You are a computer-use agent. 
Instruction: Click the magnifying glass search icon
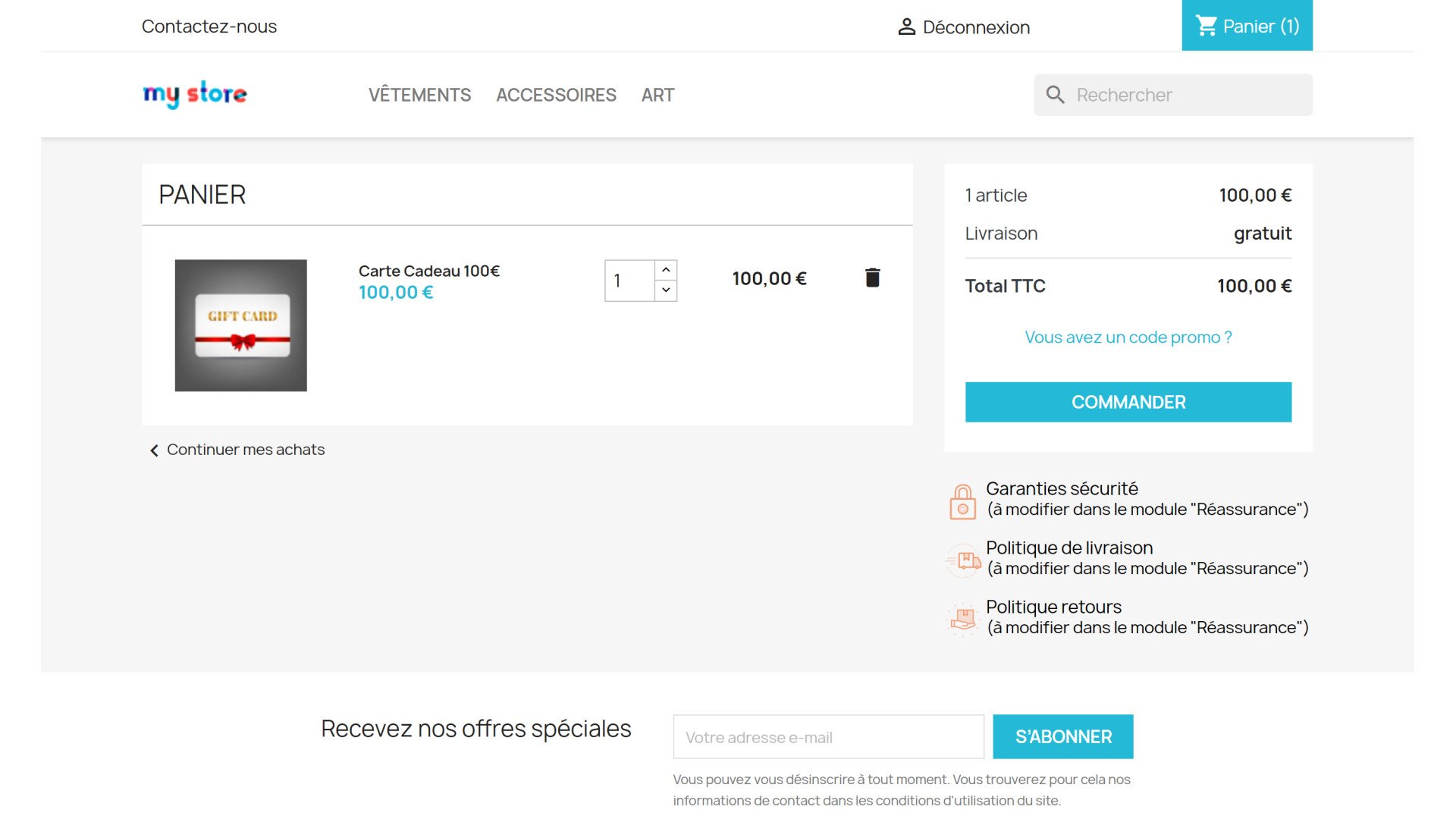[x=1055, y=95]
